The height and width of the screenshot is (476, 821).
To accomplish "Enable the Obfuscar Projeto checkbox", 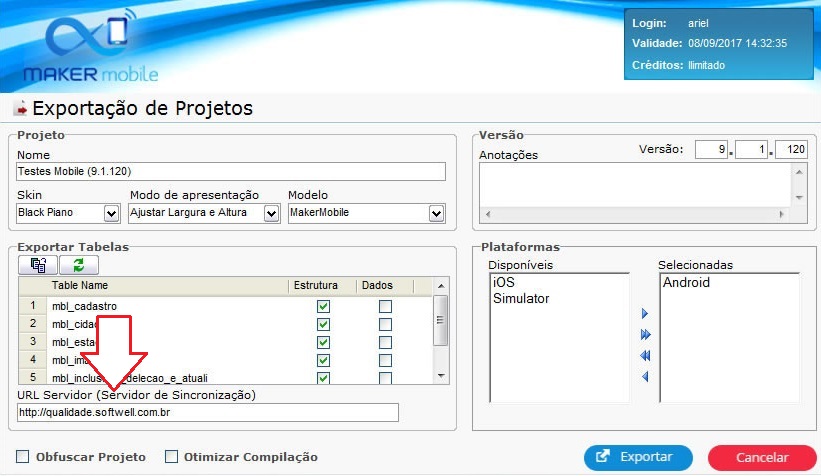I will point(23,457).
